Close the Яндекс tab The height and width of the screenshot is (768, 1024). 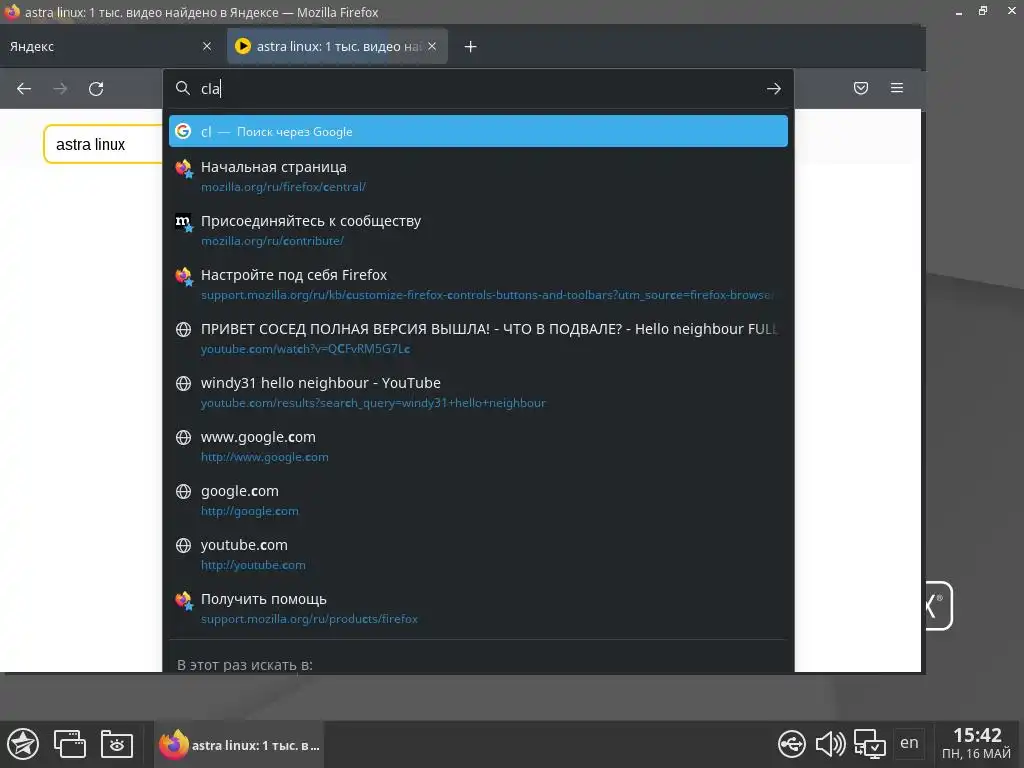[207, 46]
